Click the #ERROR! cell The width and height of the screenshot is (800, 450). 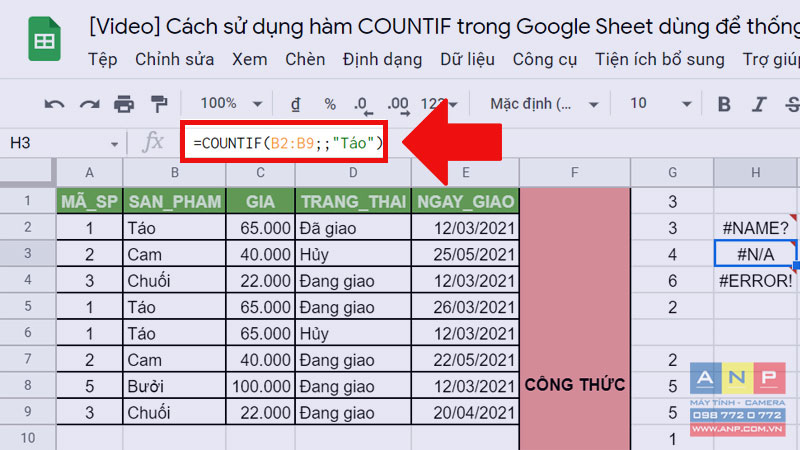(756, 280)
